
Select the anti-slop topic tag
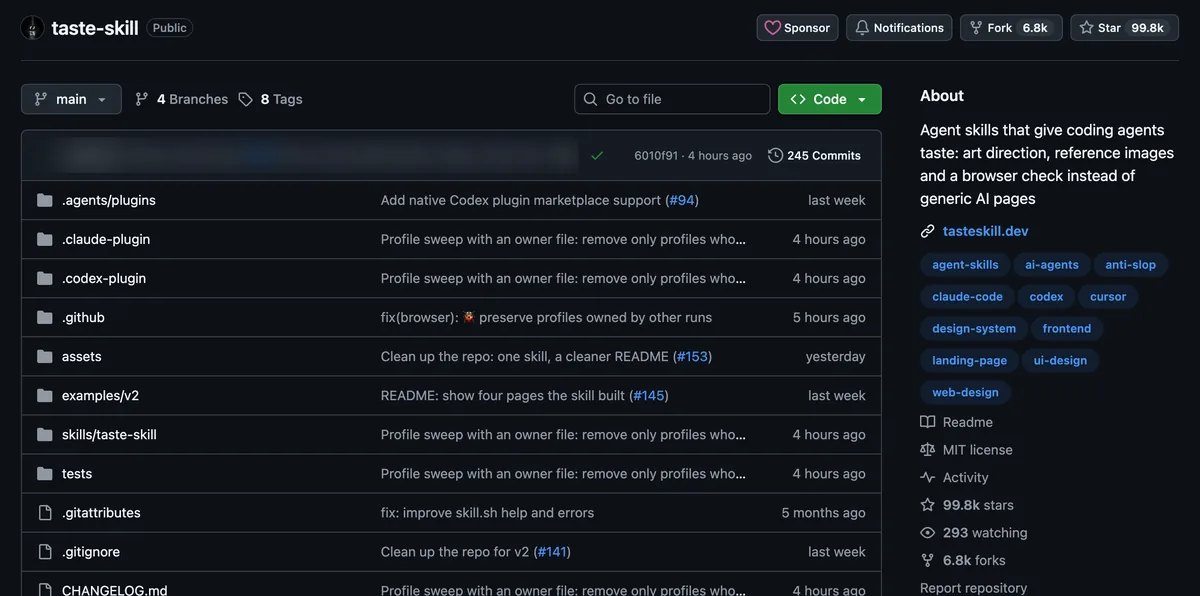(x=1131, y=265)
